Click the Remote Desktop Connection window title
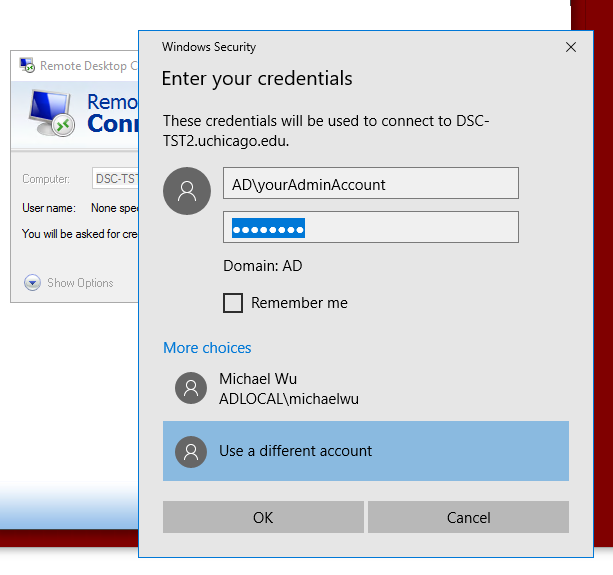Screen dimensions: 613x575 click(x=84, y=66)
